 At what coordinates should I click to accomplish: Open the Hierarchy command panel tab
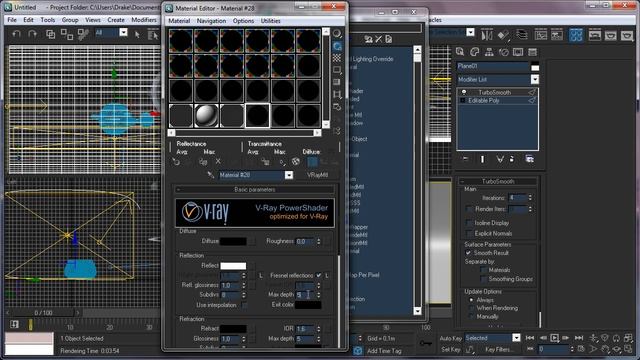point(489,52)
